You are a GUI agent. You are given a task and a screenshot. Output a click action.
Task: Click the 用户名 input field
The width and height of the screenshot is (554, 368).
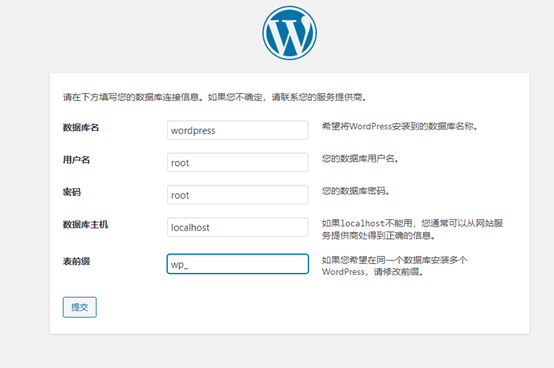click(237, 162)
